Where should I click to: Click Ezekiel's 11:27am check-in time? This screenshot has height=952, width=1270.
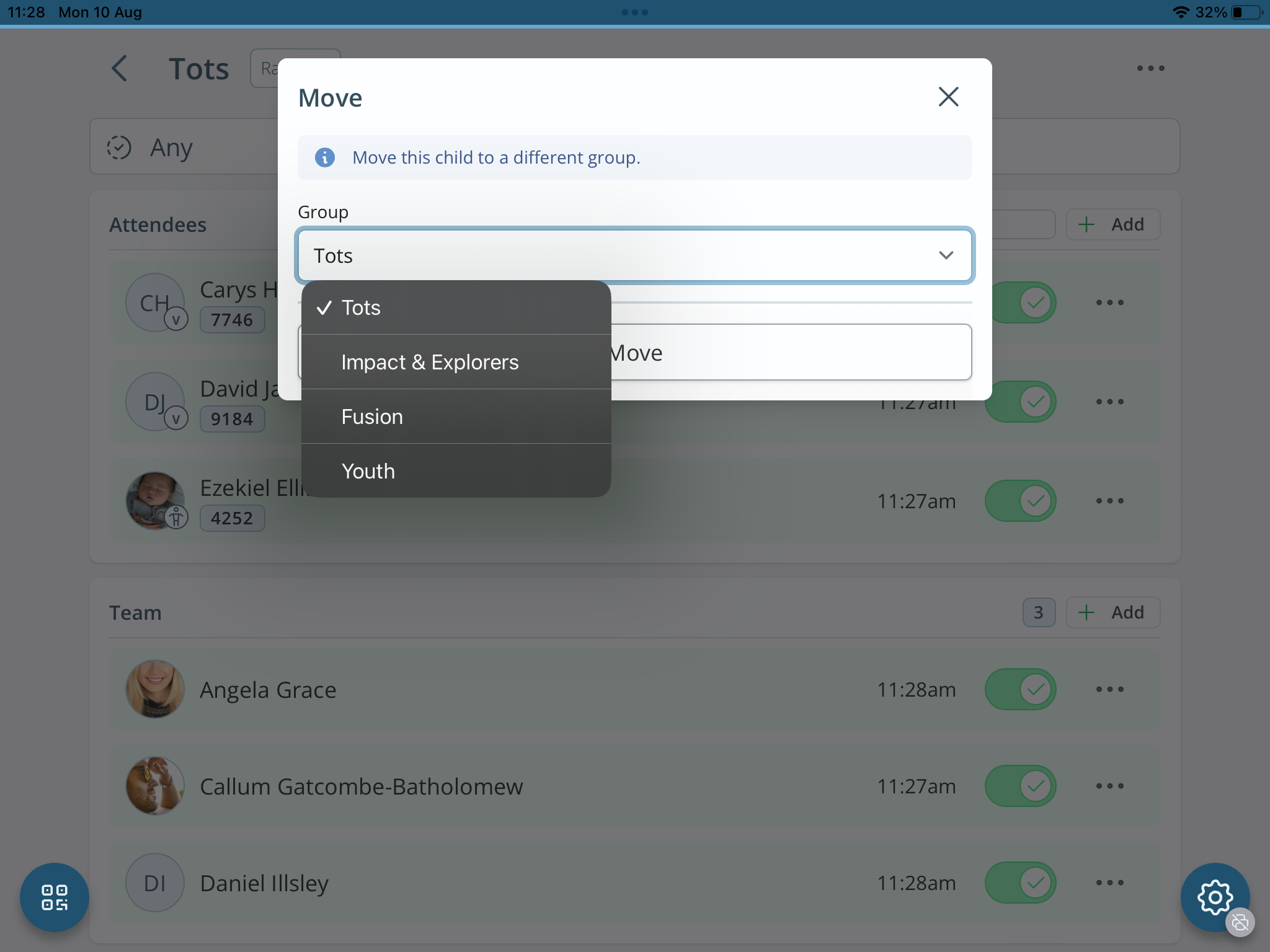(917, 501)
